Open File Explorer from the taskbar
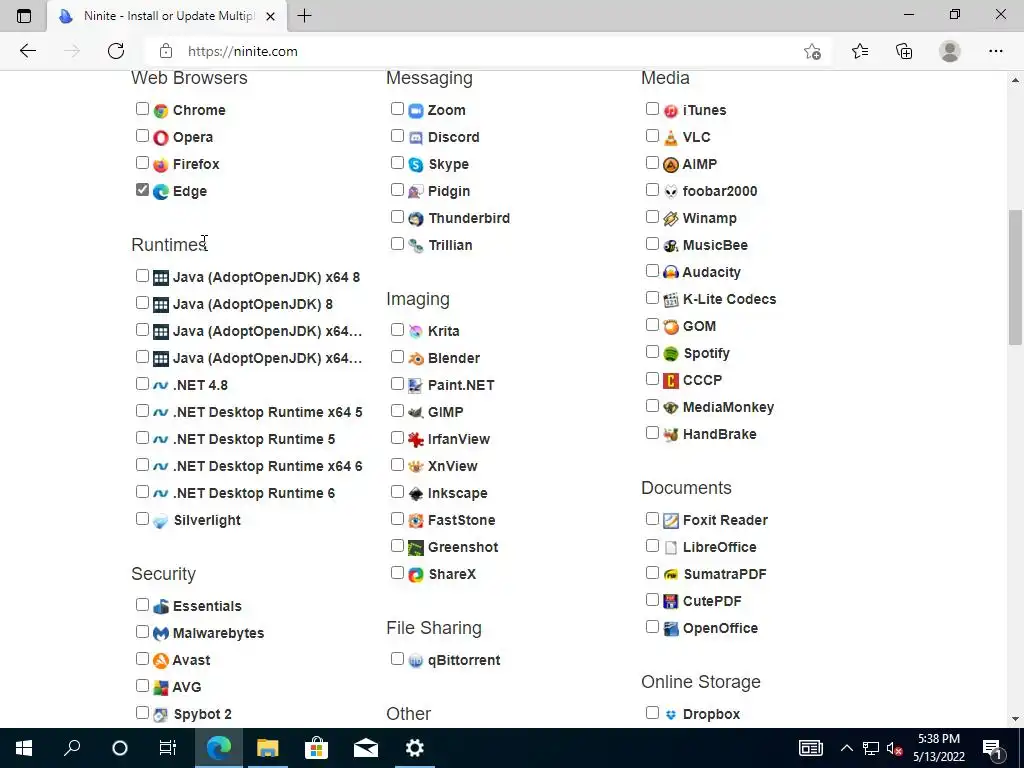The height and width of the screenshot is (768, 1024). point(268,748)
